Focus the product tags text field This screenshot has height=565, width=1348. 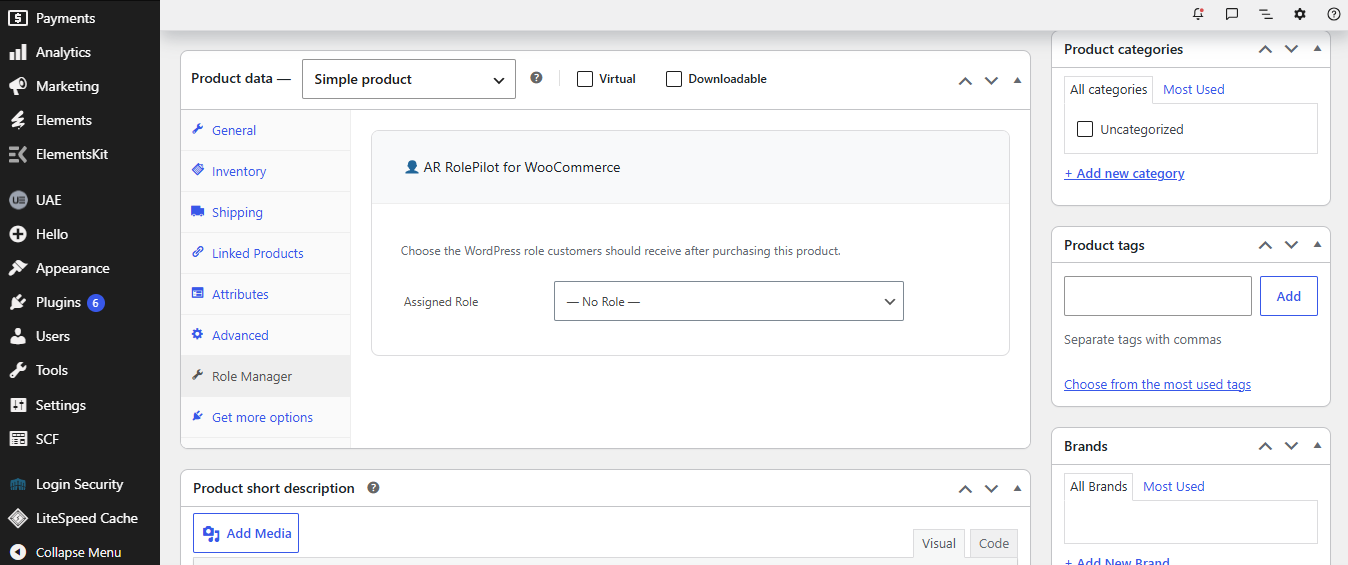1158,296
